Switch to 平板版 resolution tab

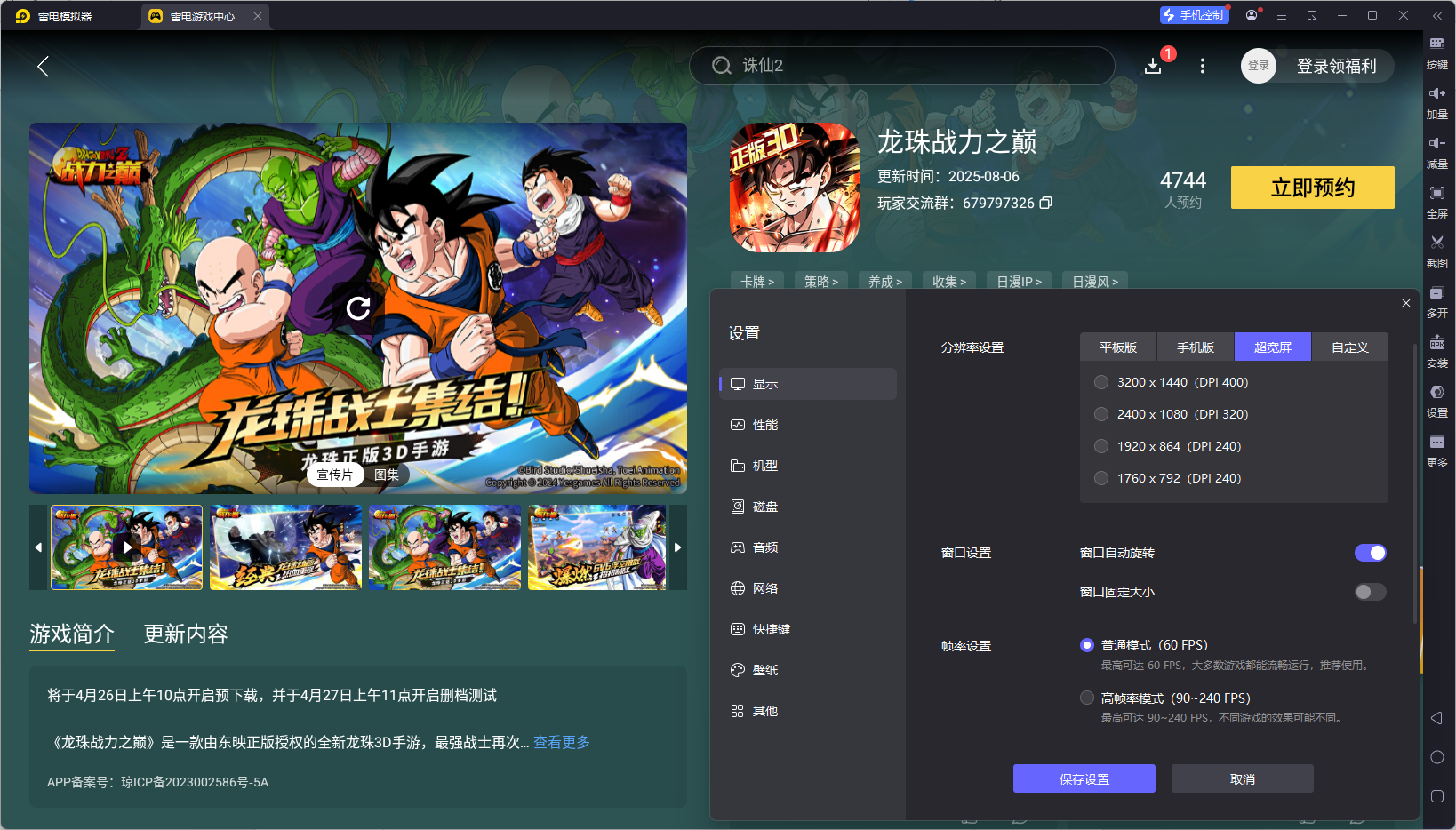1118,347
